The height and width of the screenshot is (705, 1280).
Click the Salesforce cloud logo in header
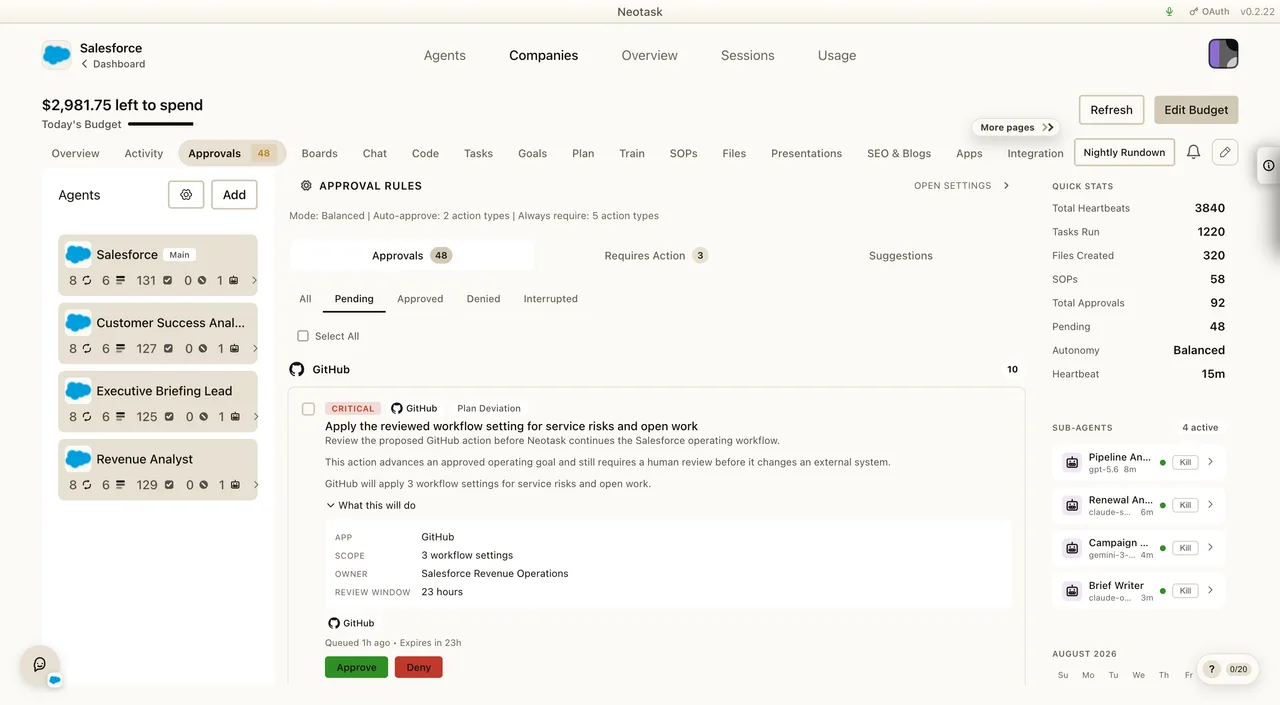tap(57, 55)
